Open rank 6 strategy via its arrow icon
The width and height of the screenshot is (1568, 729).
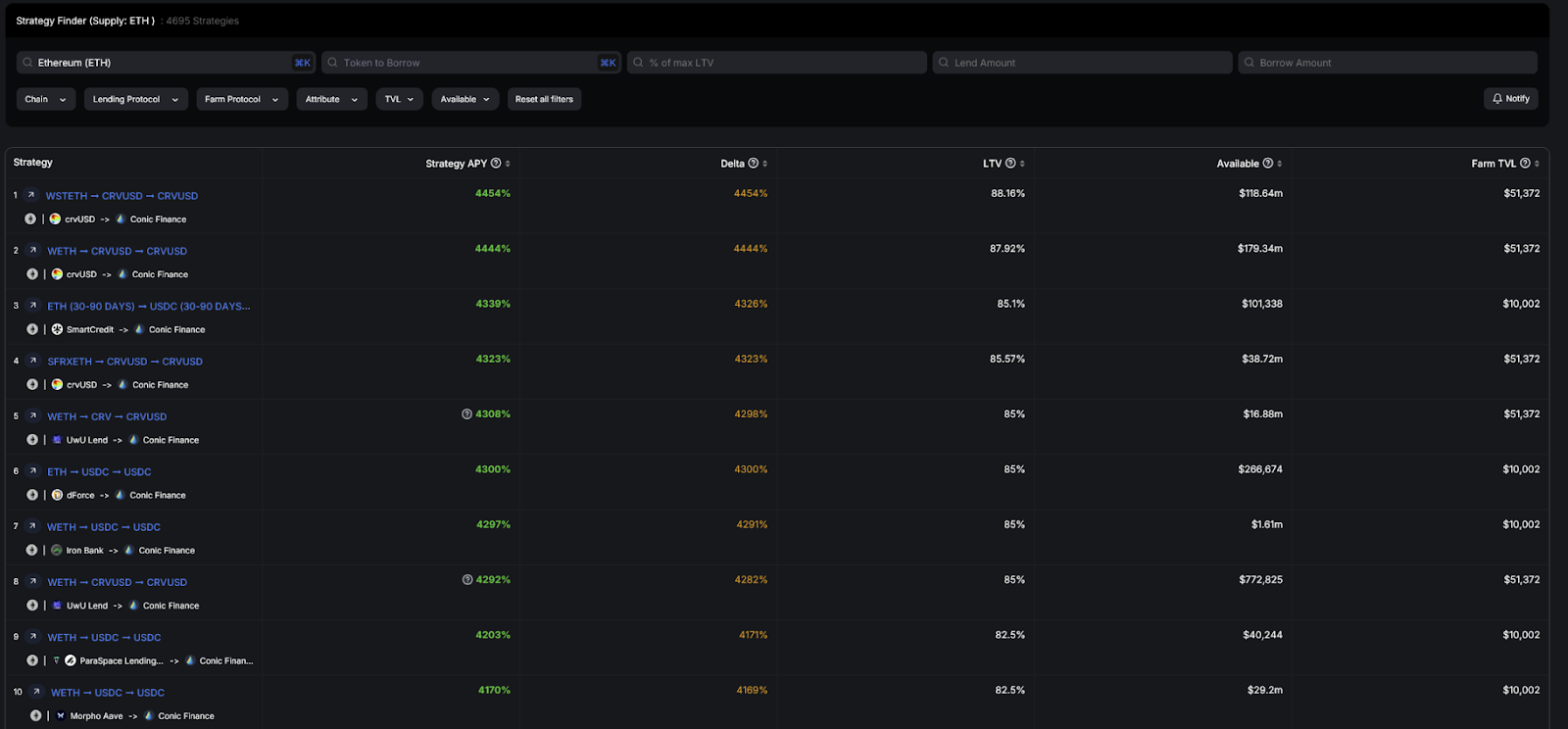click(x=32, y=471)
